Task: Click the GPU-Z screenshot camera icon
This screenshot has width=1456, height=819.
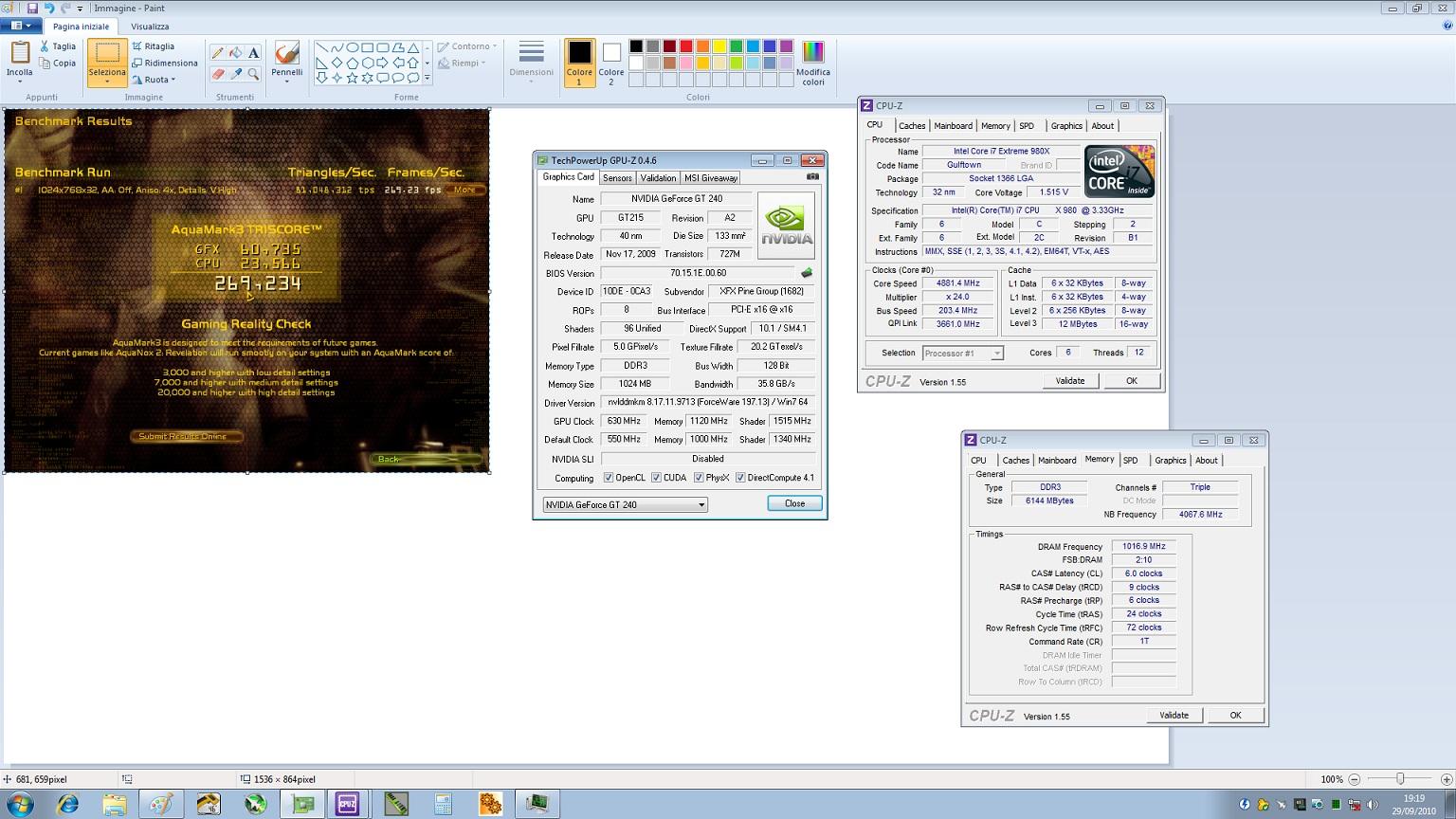Action: pos(812,176)
